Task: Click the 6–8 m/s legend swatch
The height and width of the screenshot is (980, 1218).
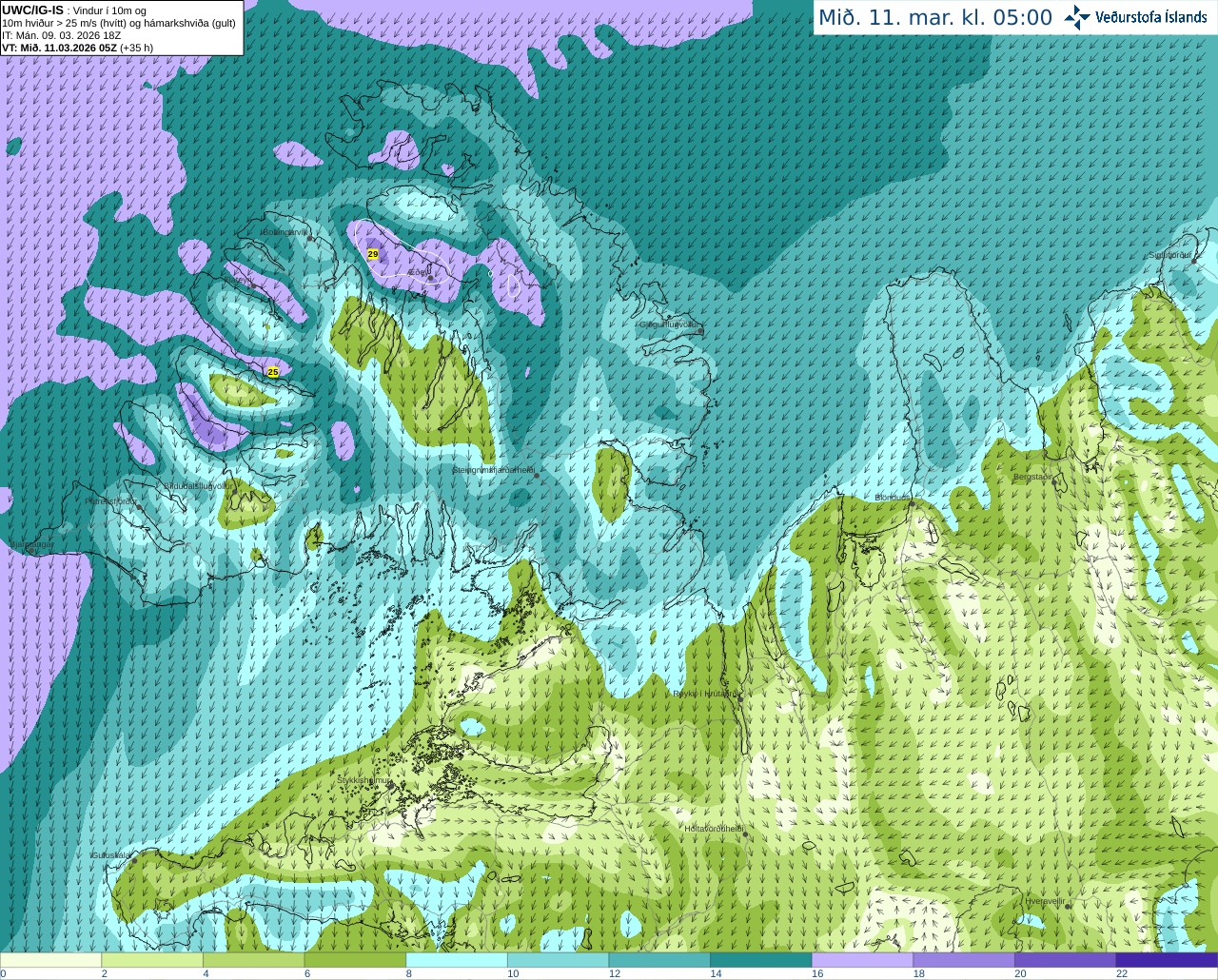Action: (x=355, y=960)
